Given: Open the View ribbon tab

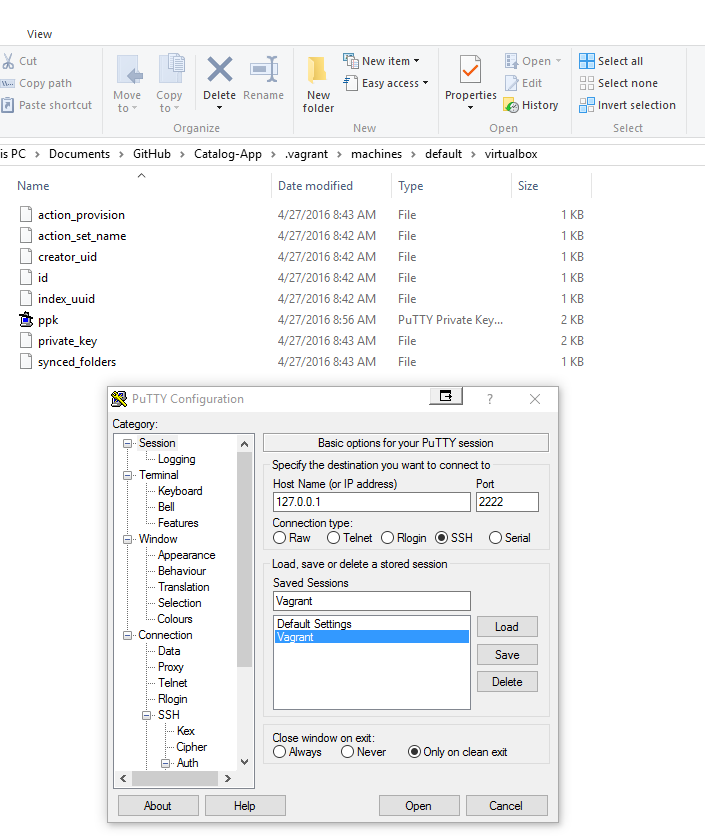Looking at the screenshot, I should tap(40, 34).
